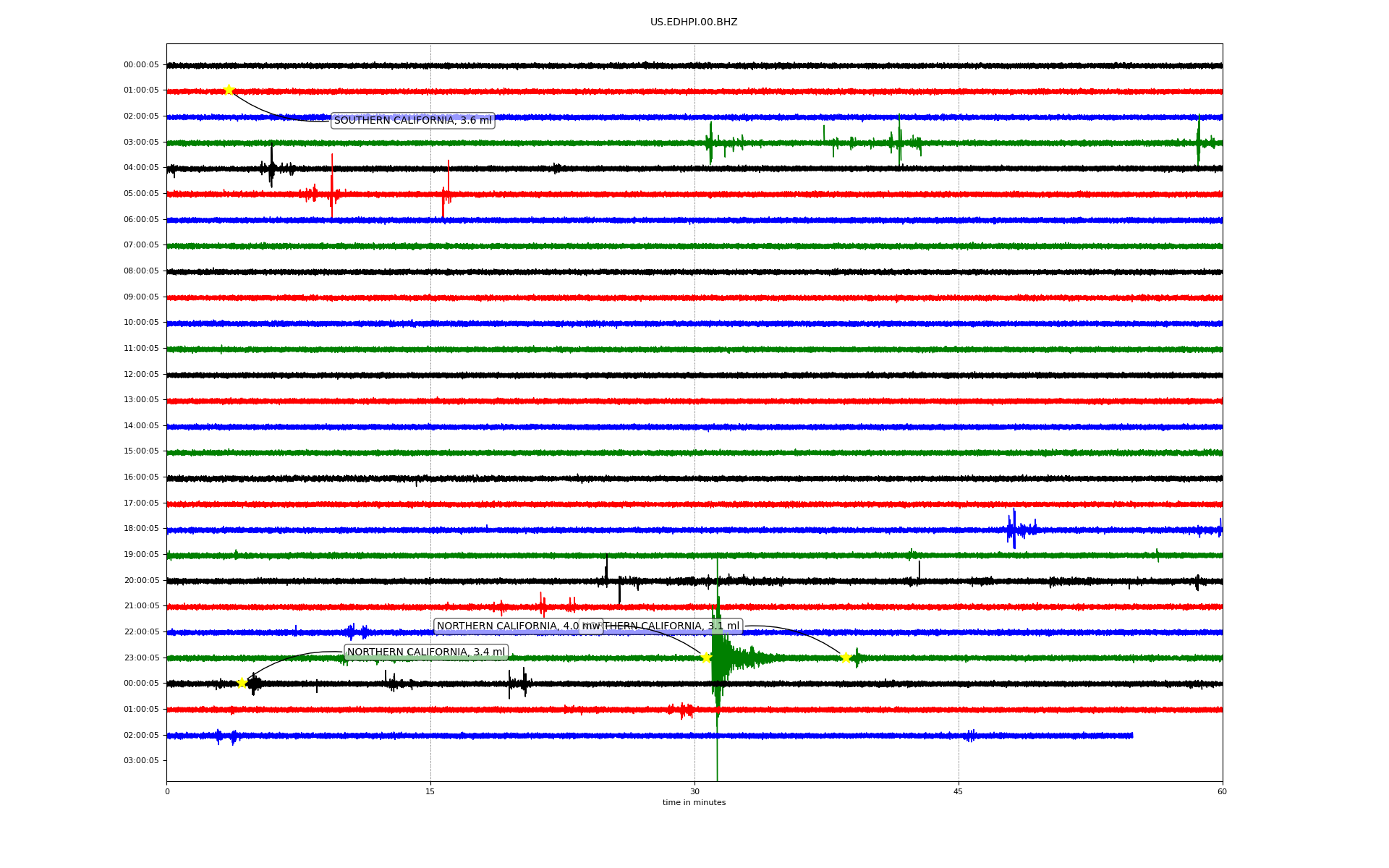Click the 18:00:05 trace time label
The image size is (1389, 868).
141,529
